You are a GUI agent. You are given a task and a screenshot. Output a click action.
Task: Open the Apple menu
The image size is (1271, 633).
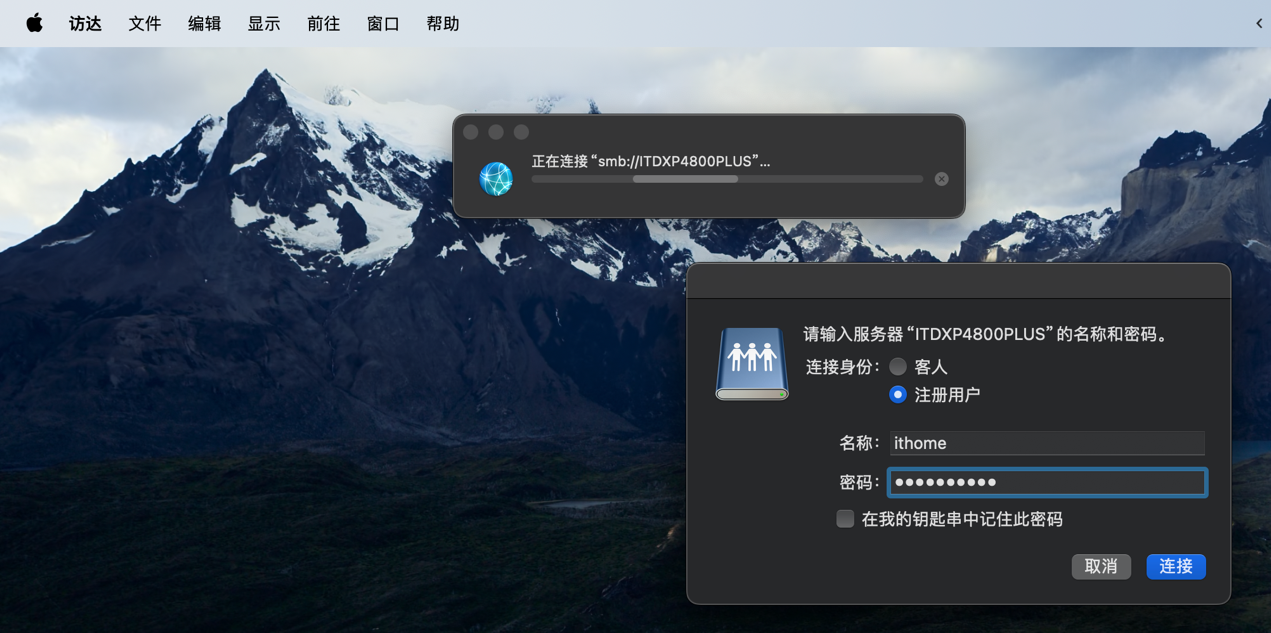coord(34,23)
